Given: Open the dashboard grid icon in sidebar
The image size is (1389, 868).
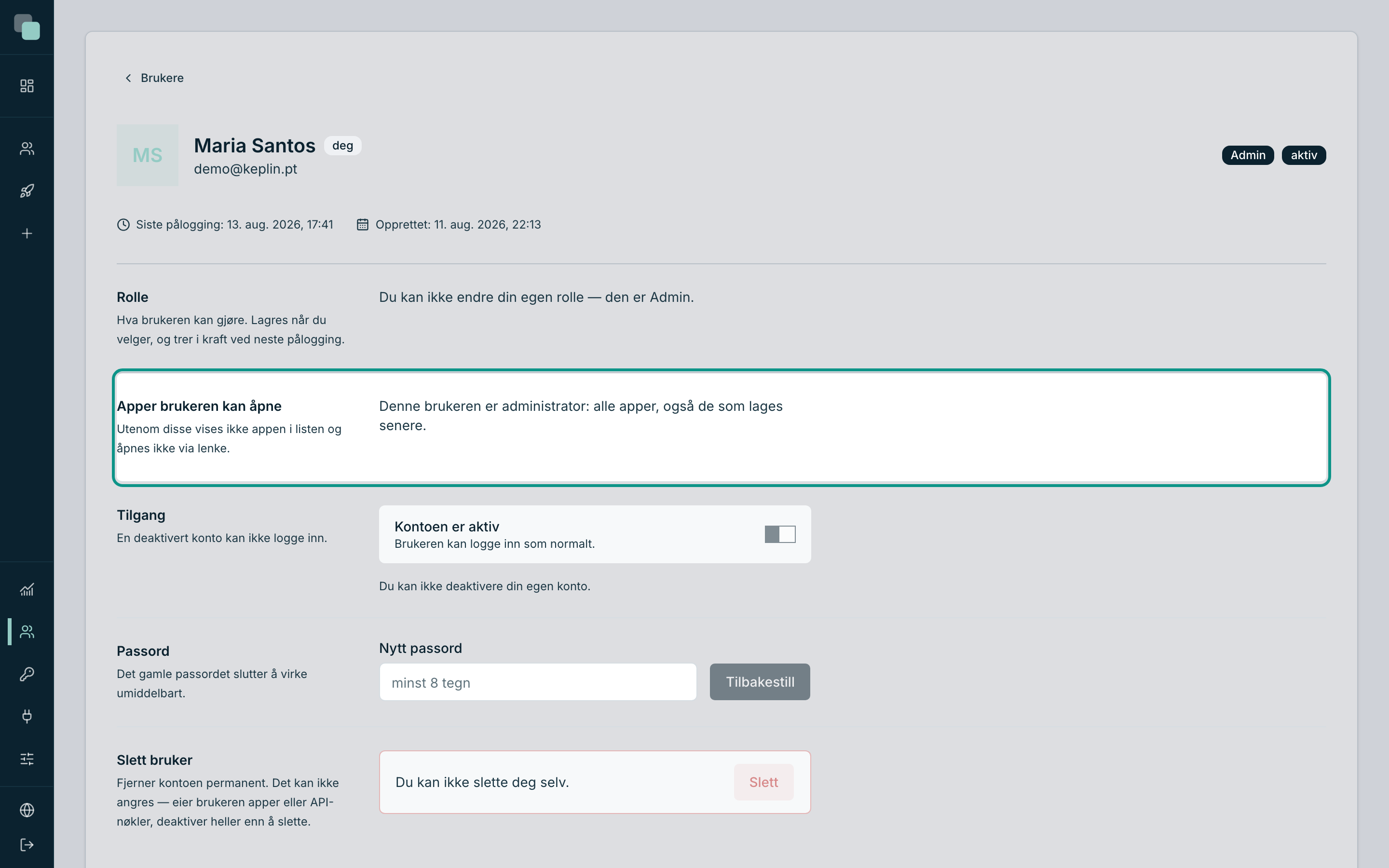Looking at the screenshot, I should pyautogui.click(x=27, y=86).
